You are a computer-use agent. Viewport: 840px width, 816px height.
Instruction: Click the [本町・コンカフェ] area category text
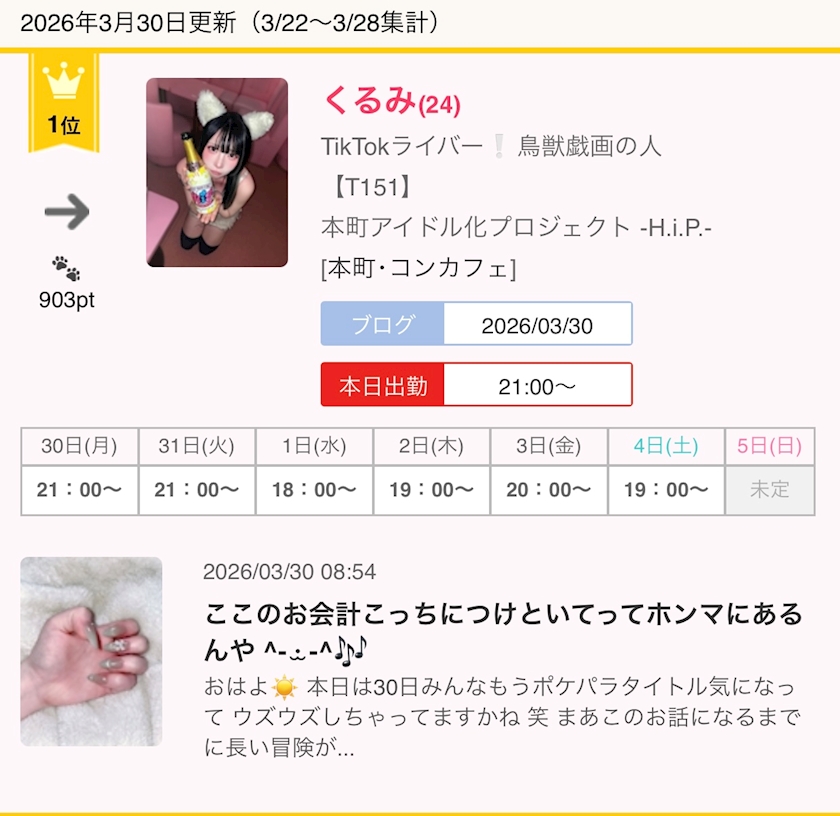click(418, 268)
